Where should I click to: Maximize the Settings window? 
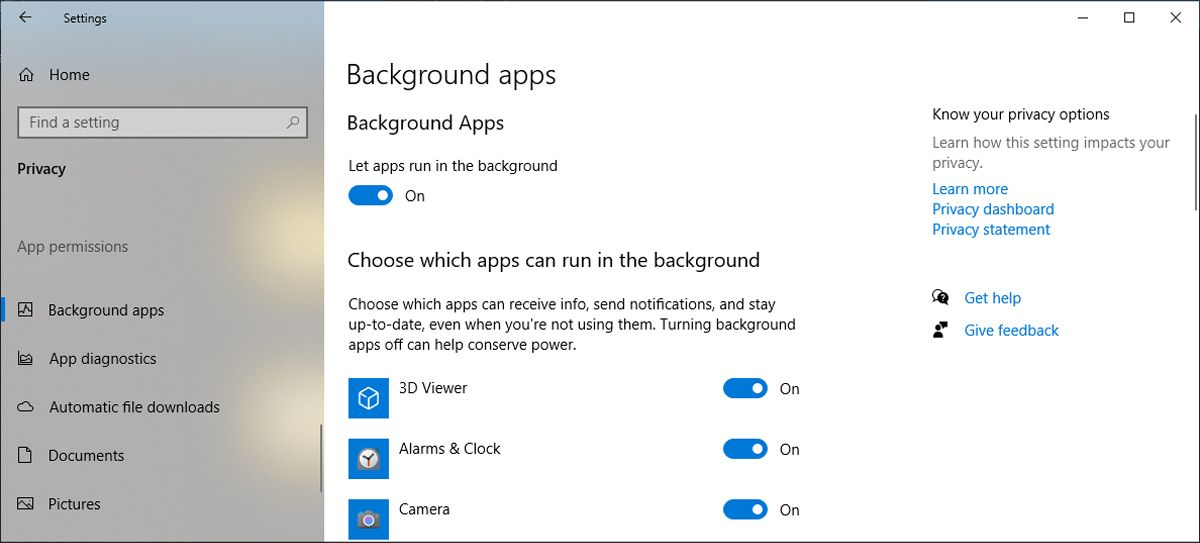tap(1129, 18)
